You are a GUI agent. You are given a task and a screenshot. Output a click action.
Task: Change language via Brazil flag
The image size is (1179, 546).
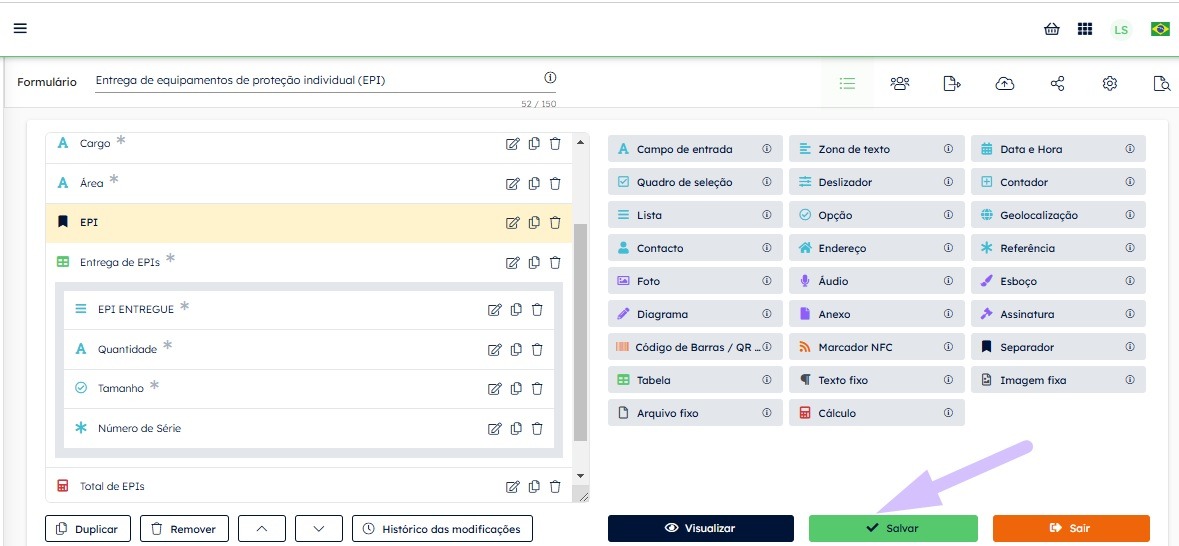pos(1160,29)
